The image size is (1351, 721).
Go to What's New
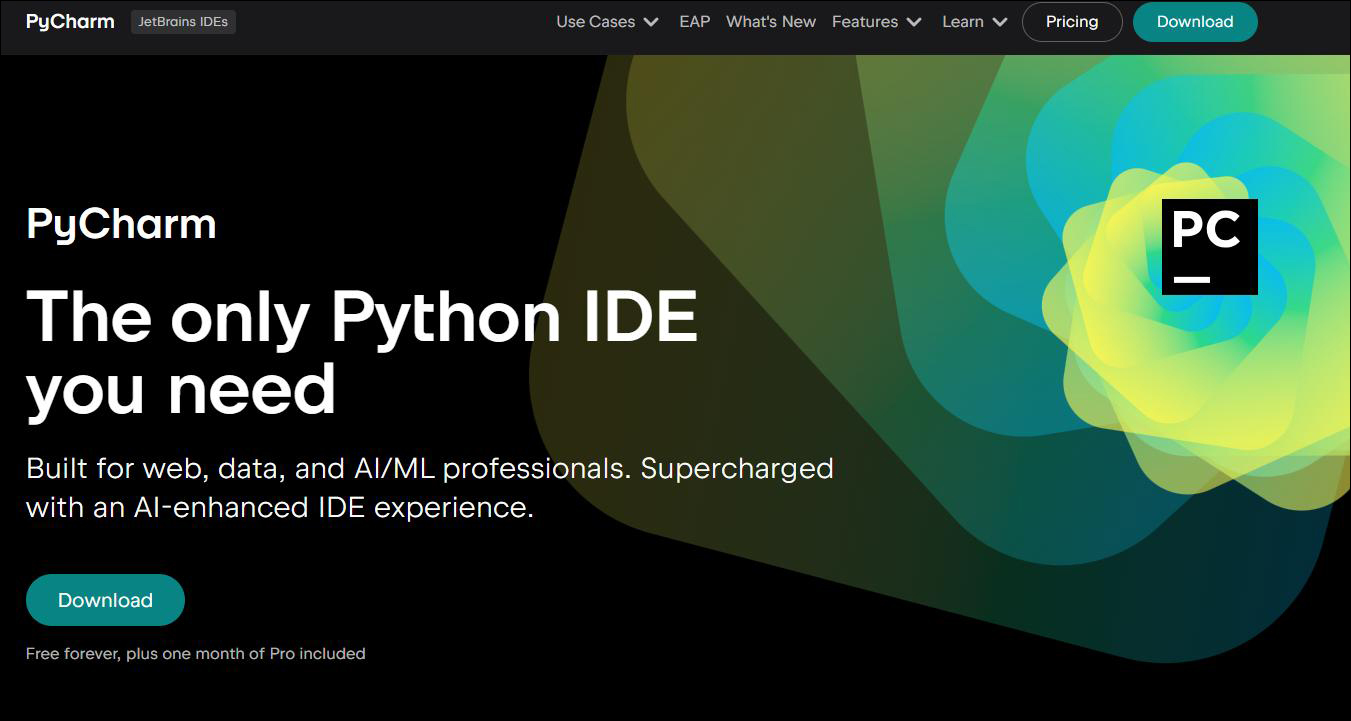[x=771, y=21]
